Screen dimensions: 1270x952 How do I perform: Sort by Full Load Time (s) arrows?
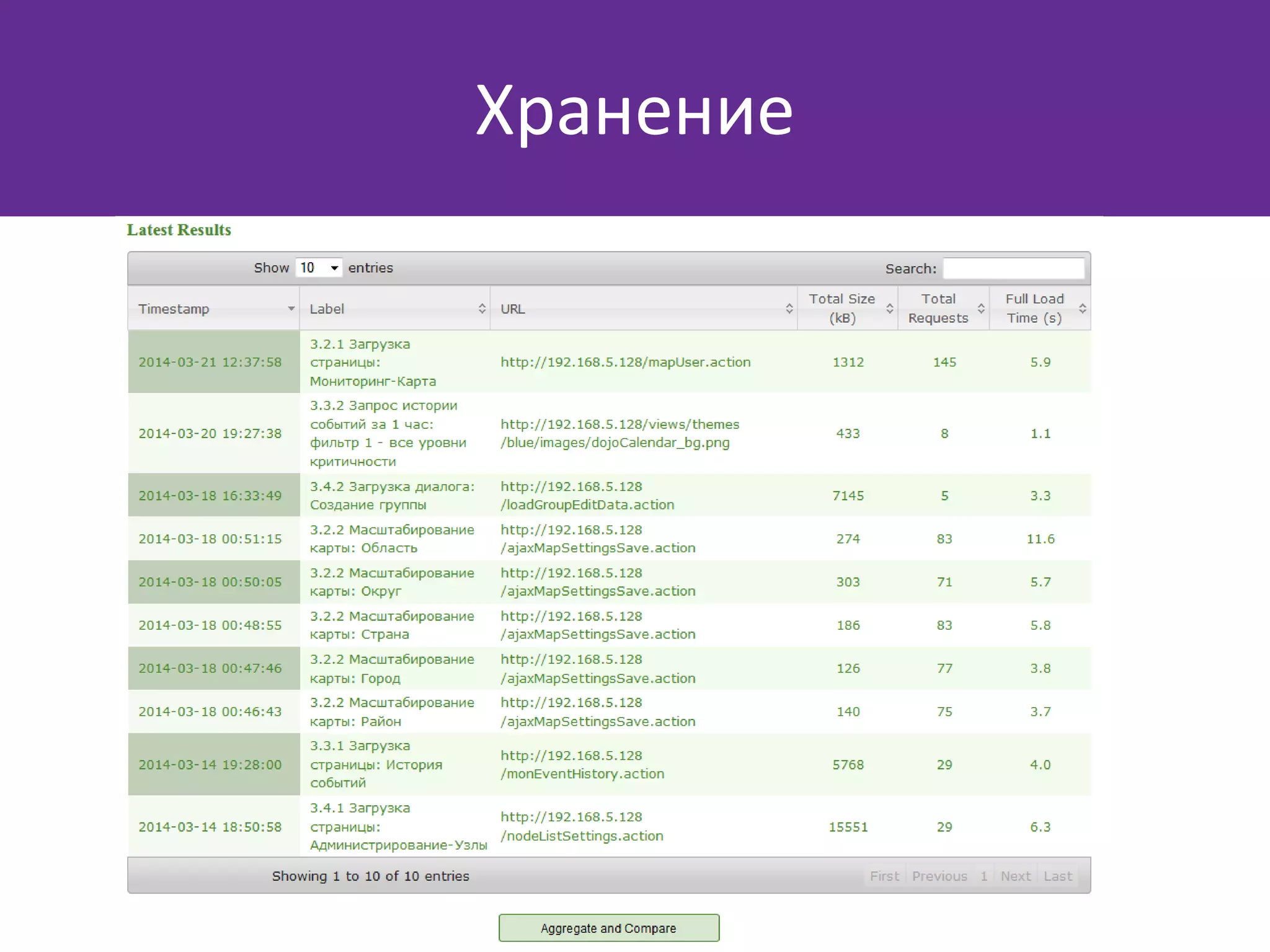pyautogui.click(x=1082, y=308)
